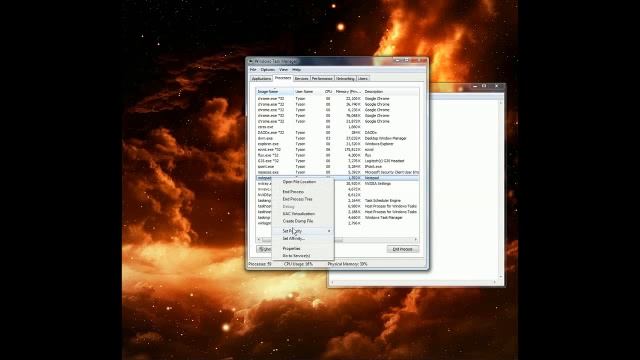Image resolution: width=640 pixels, height=360 pixels.
Task: Maximize the background Notepad window
Action: coord(484,86)
